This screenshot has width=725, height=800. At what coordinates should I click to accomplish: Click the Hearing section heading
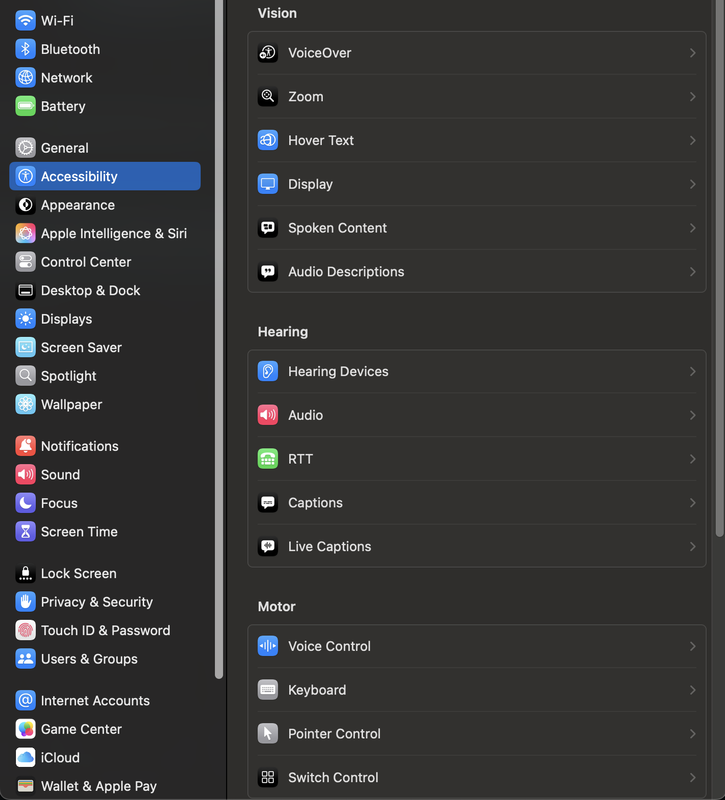coord(283,332)
